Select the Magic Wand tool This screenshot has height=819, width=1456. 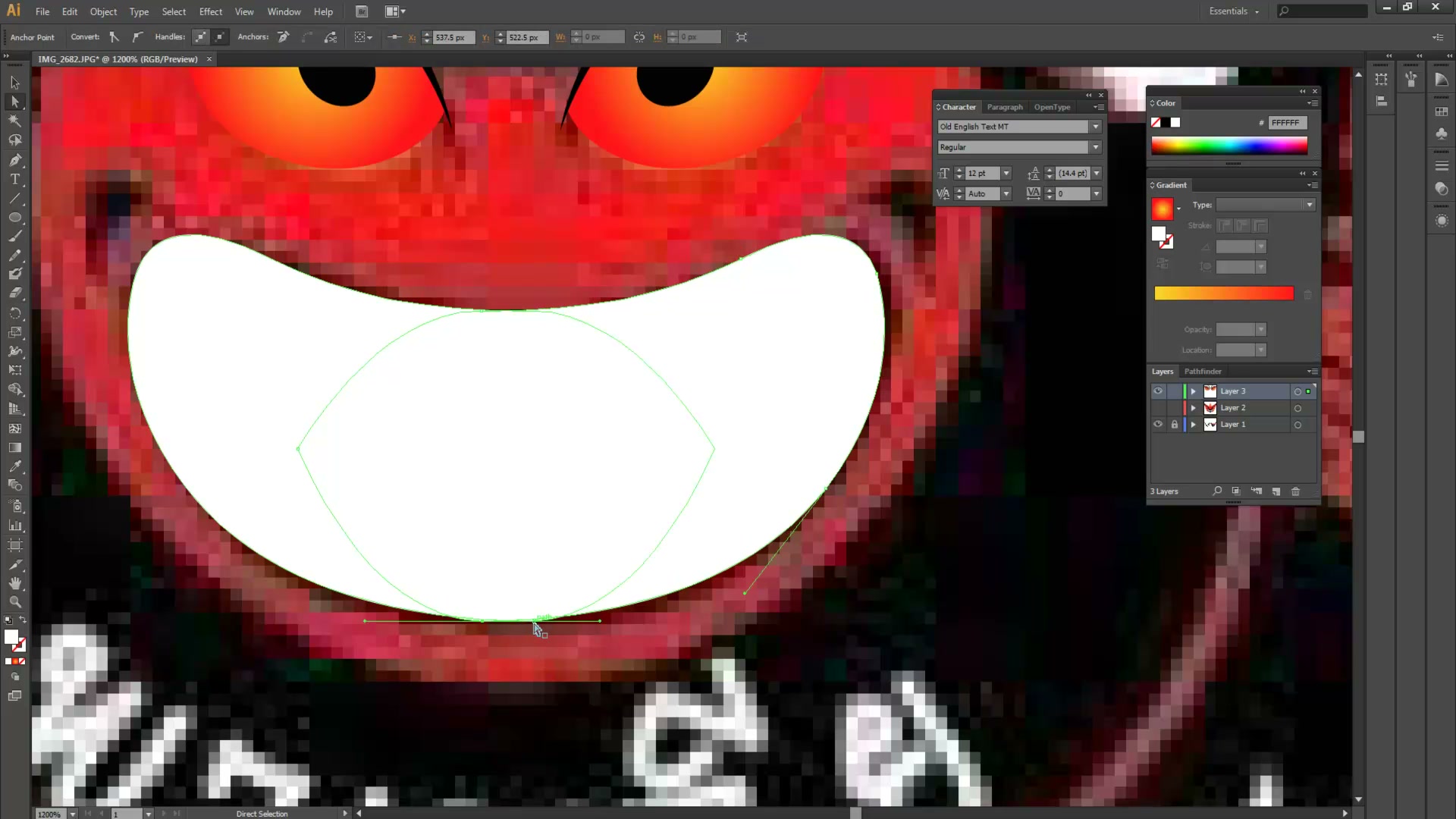click(15, 121)
